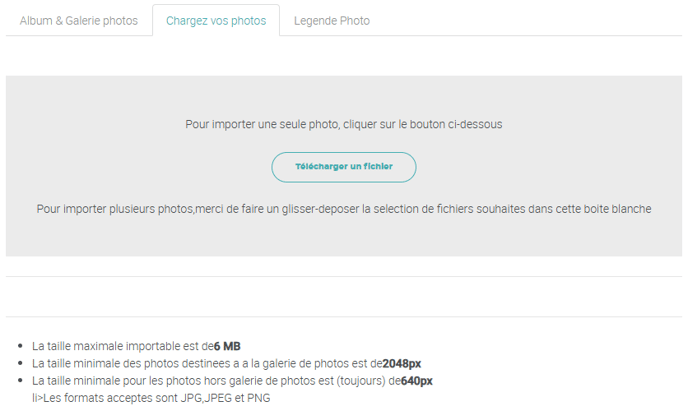Click the single photo import instruction text

343,125
